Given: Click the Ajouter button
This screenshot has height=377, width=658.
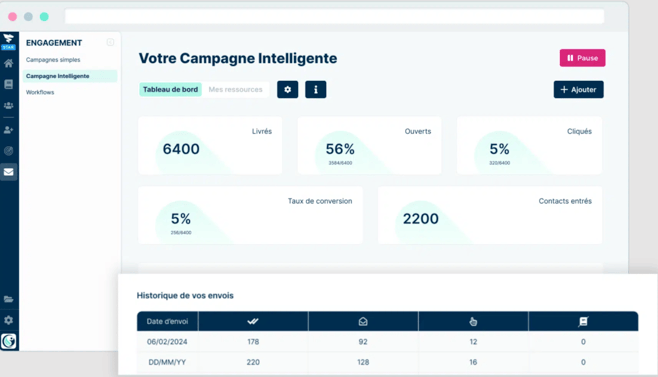Looking at the screenshot, I should tap(579, 89).
